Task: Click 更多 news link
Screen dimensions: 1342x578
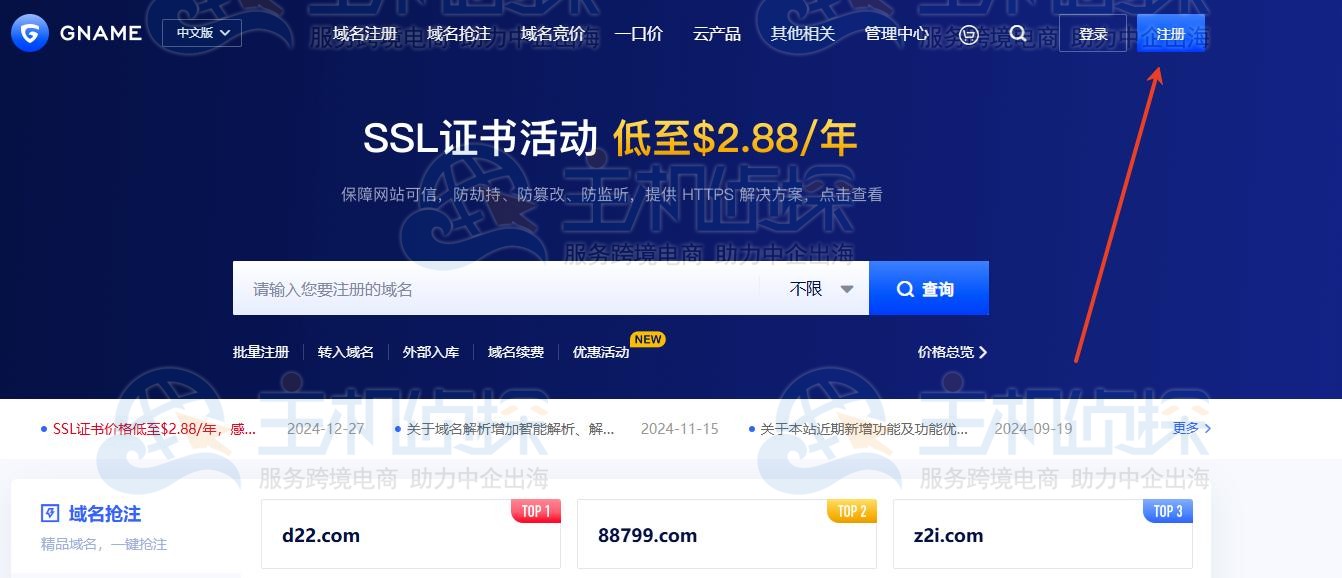Action: [1192, 428]
